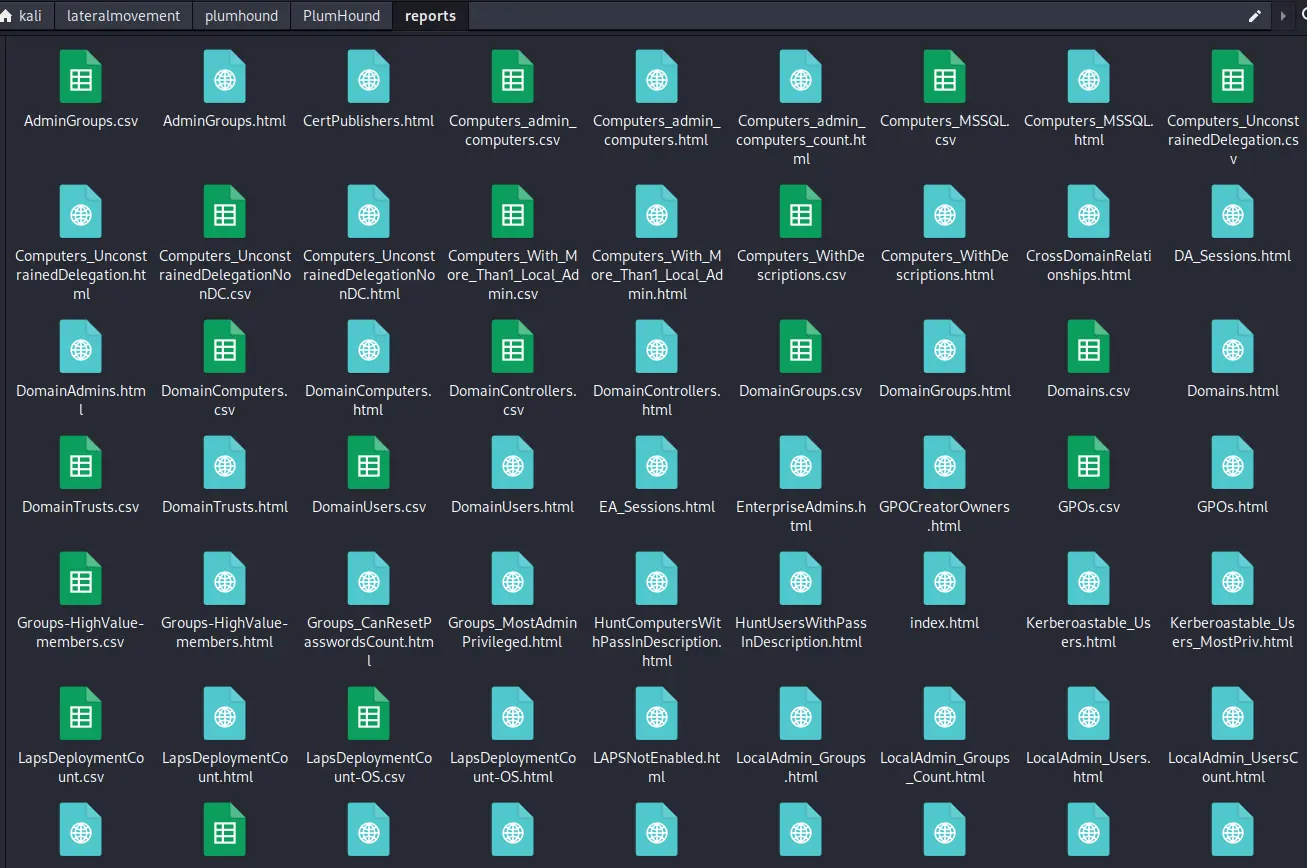
Task: Select the DomainAdmins.html file icon
Action: click(80, 347)
